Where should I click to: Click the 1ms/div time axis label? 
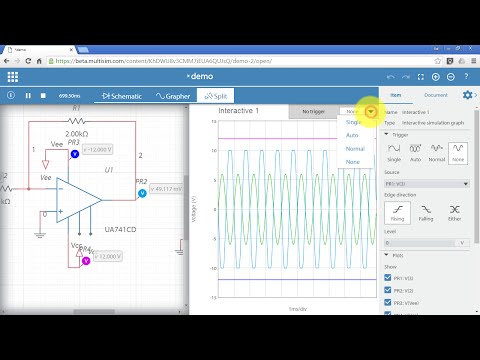pos(298,309)
